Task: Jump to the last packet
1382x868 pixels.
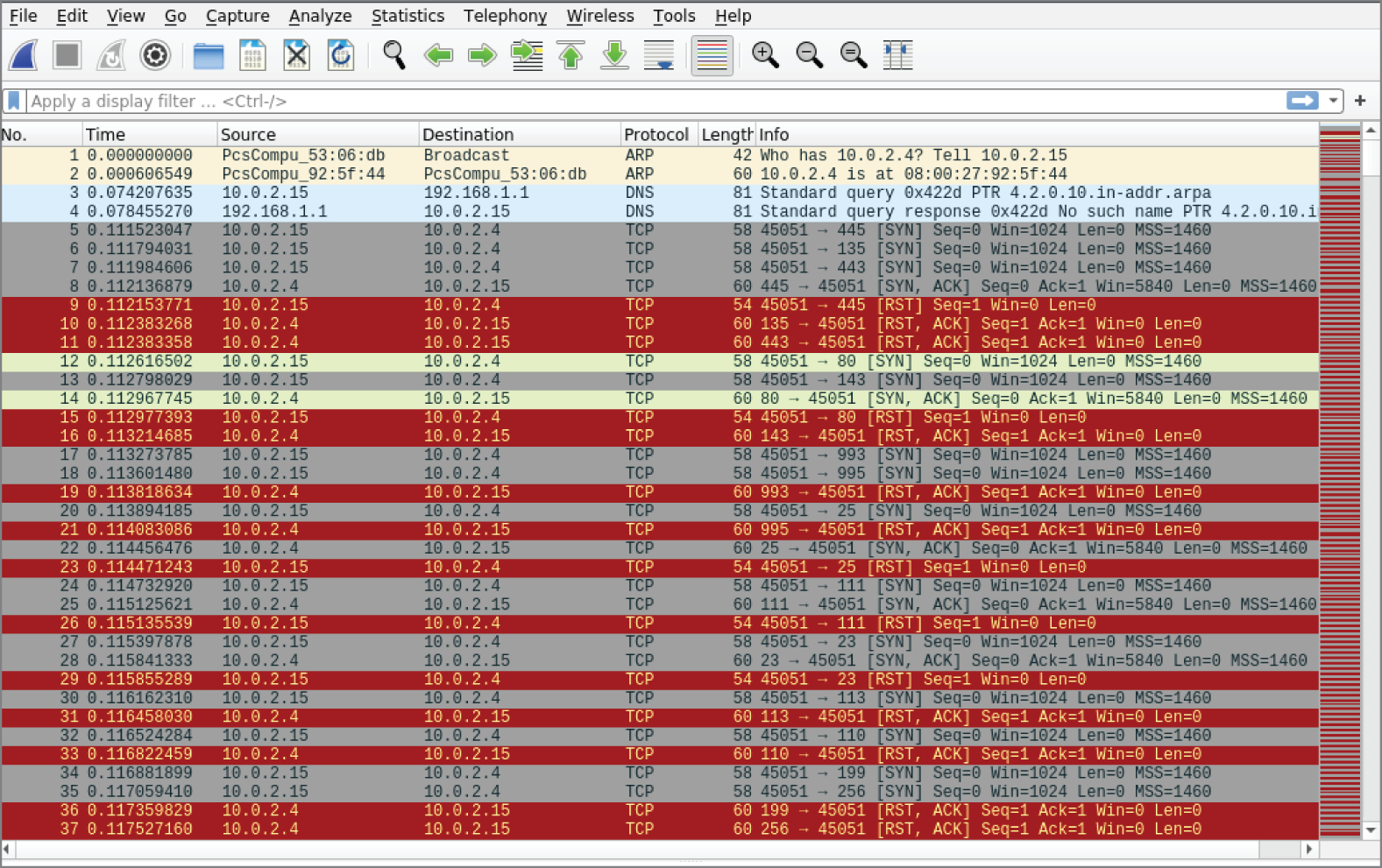Action: [x=615, y=55]
